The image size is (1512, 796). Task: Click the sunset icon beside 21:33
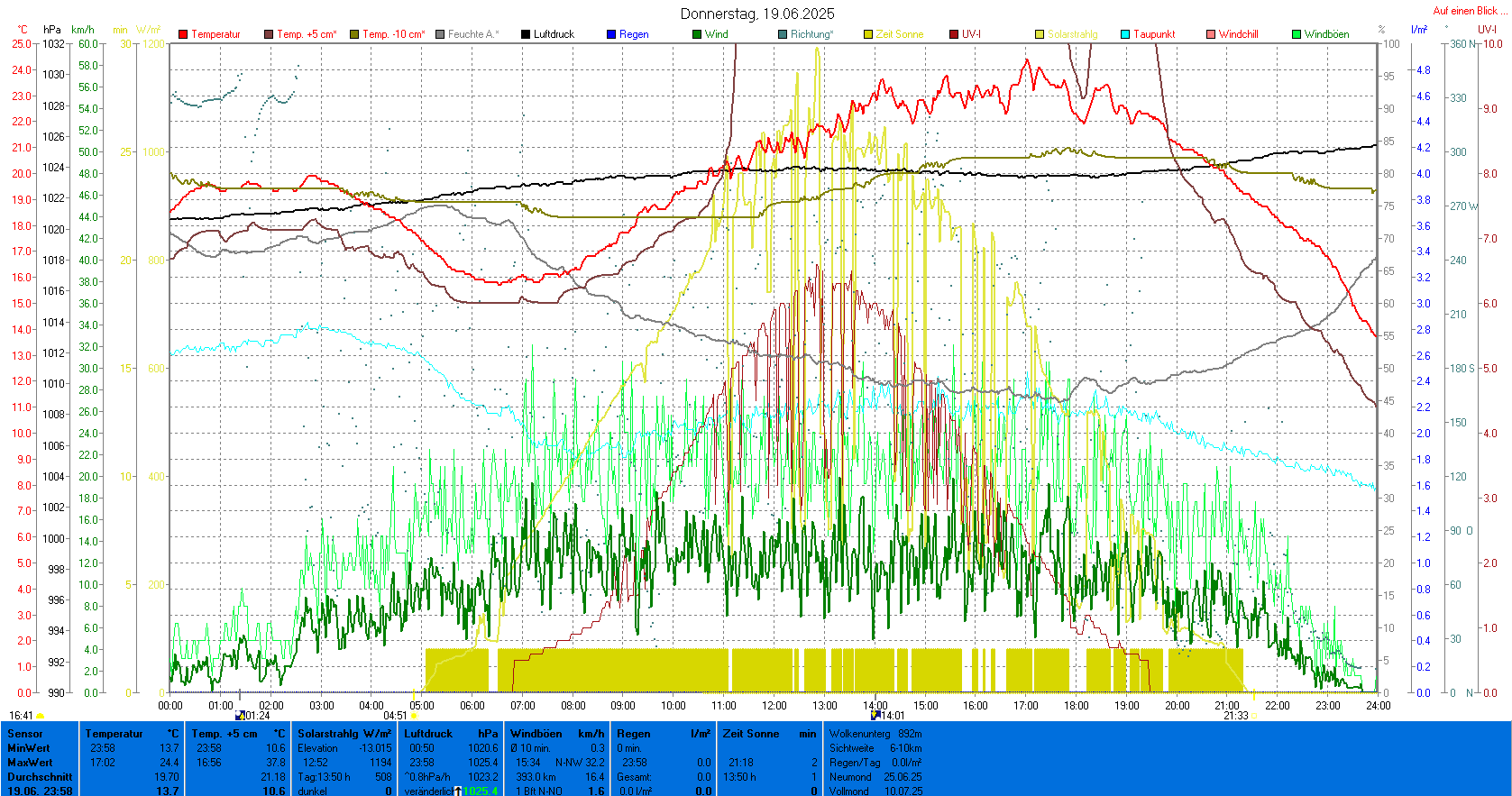(x=1254, y=716)
